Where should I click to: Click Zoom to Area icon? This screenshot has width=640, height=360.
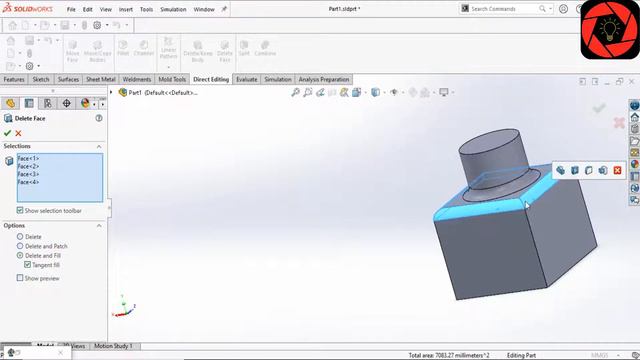pyautogui.click(x=308, y=93)
